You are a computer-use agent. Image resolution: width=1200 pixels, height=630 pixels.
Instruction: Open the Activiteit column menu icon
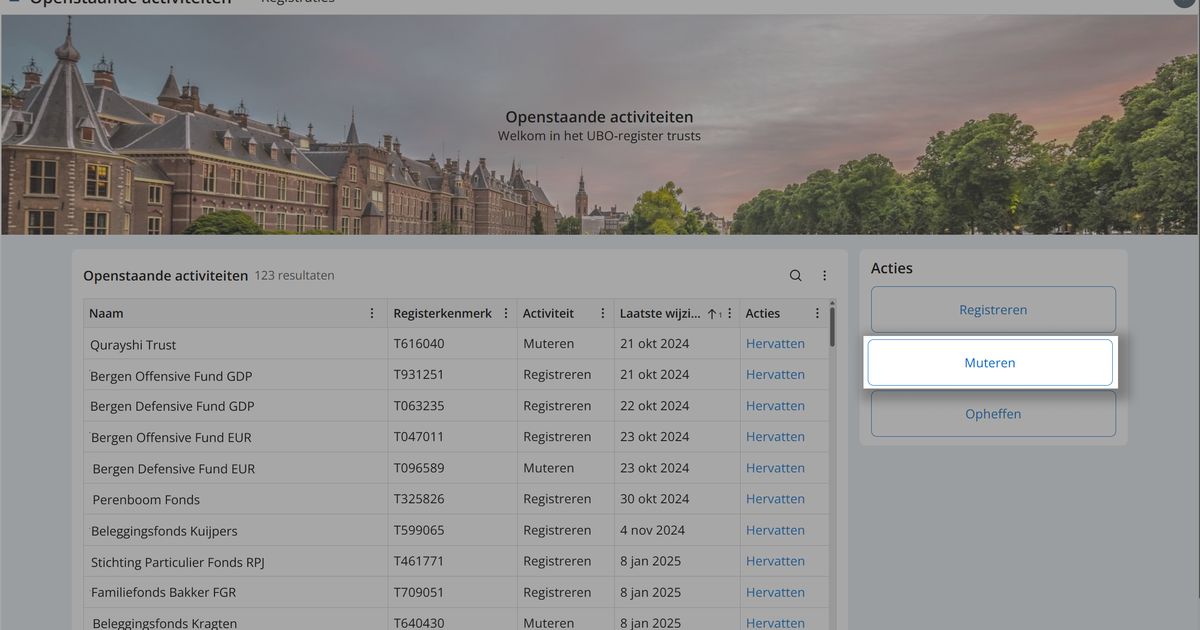coord(603,312)
